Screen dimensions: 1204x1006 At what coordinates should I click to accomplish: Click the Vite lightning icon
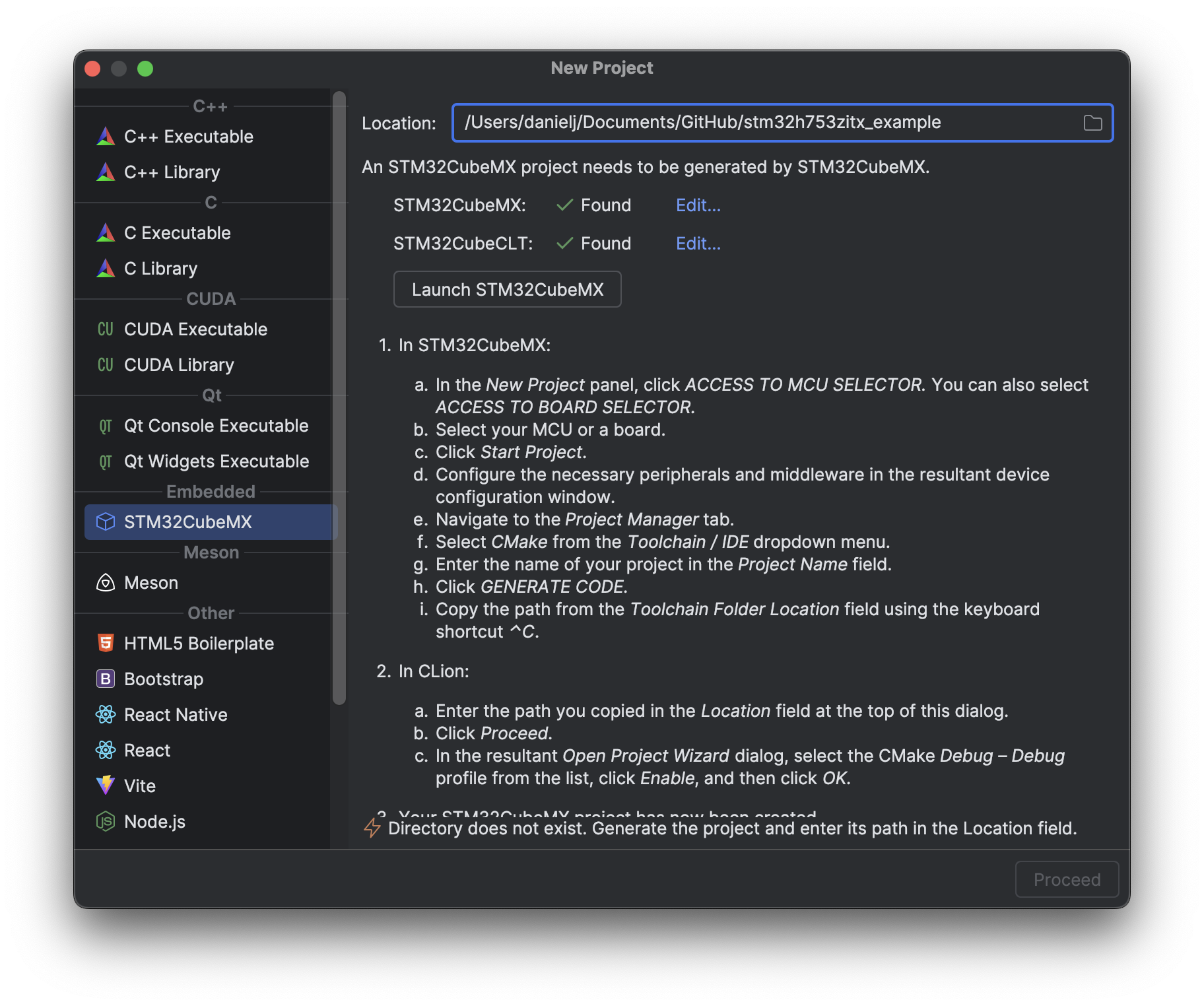106,786
